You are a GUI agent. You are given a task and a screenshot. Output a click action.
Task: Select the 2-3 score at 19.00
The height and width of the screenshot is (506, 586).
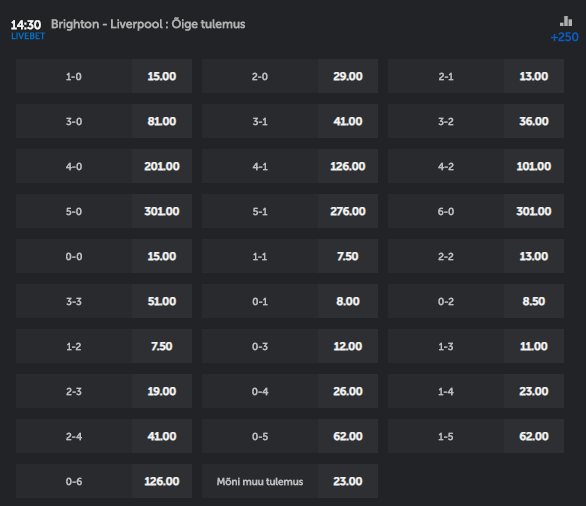(104, 391)
